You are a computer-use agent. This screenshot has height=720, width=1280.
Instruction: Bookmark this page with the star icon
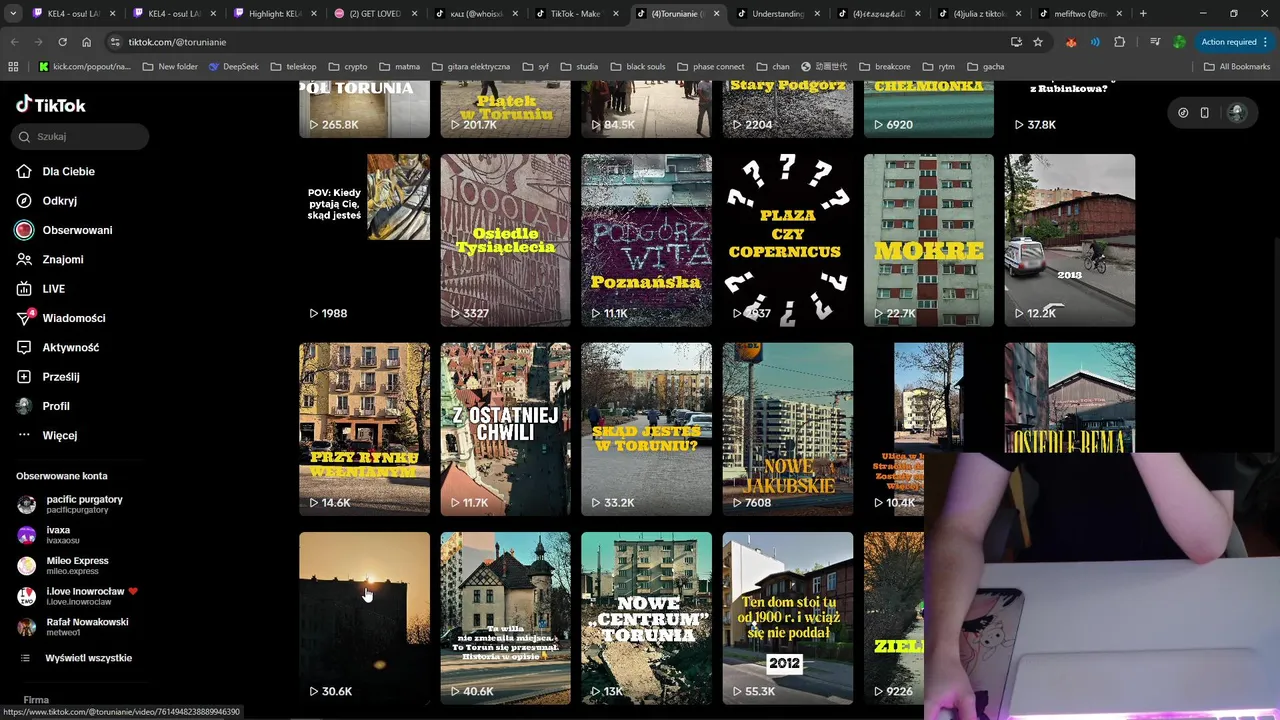1038,42
